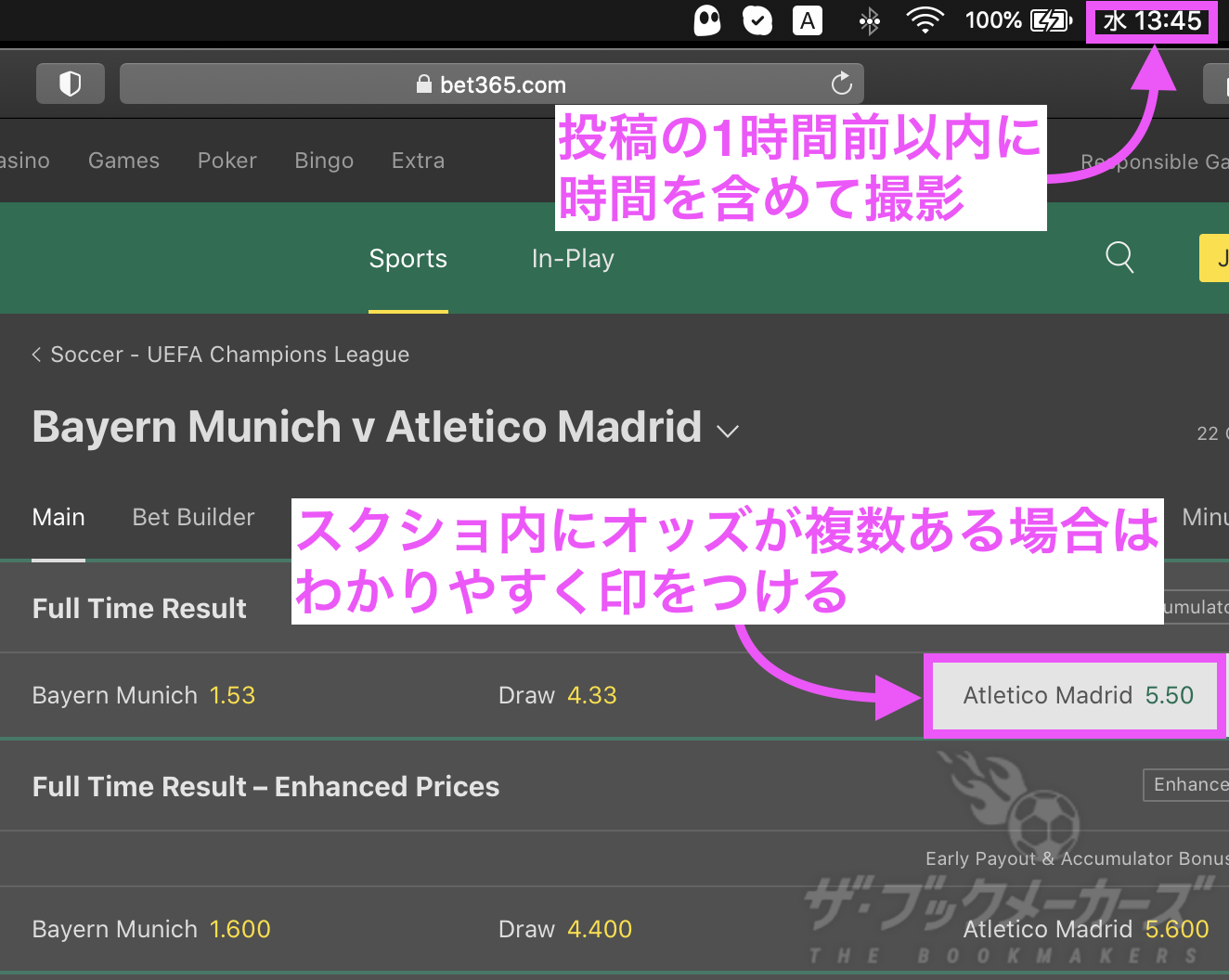The width and height of the screenshot is (1229, 980).
Task: Select the Sports tab
Action: click(408, 259)
